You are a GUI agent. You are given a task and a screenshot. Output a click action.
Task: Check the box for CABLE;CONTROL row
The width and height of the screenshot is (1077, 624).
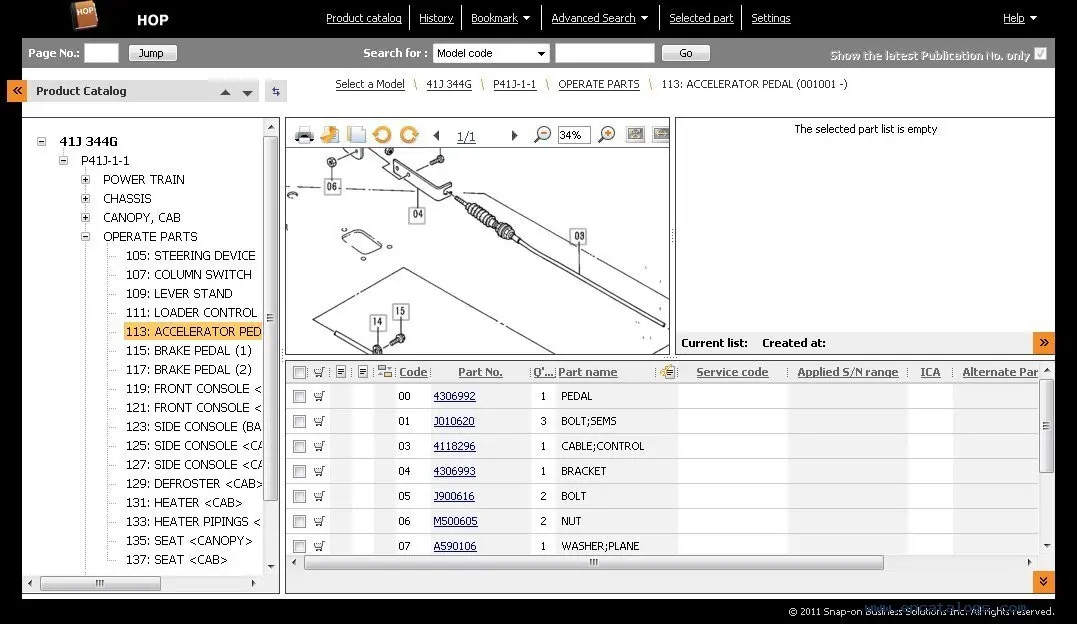coord(299,447)
